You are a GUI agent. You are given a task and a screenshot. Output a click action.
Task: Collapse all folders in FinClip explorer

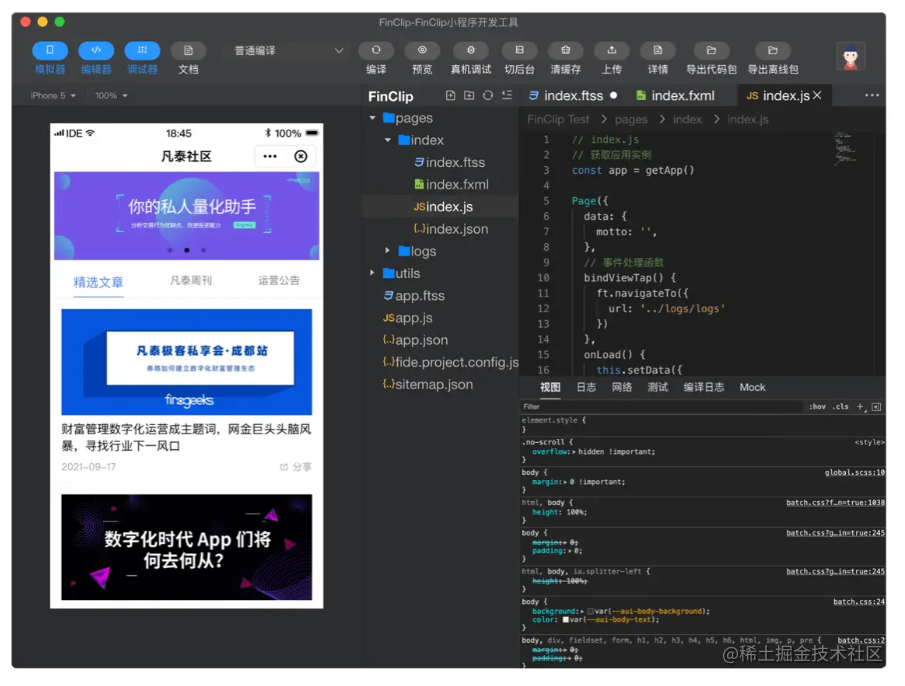[507, 95]
